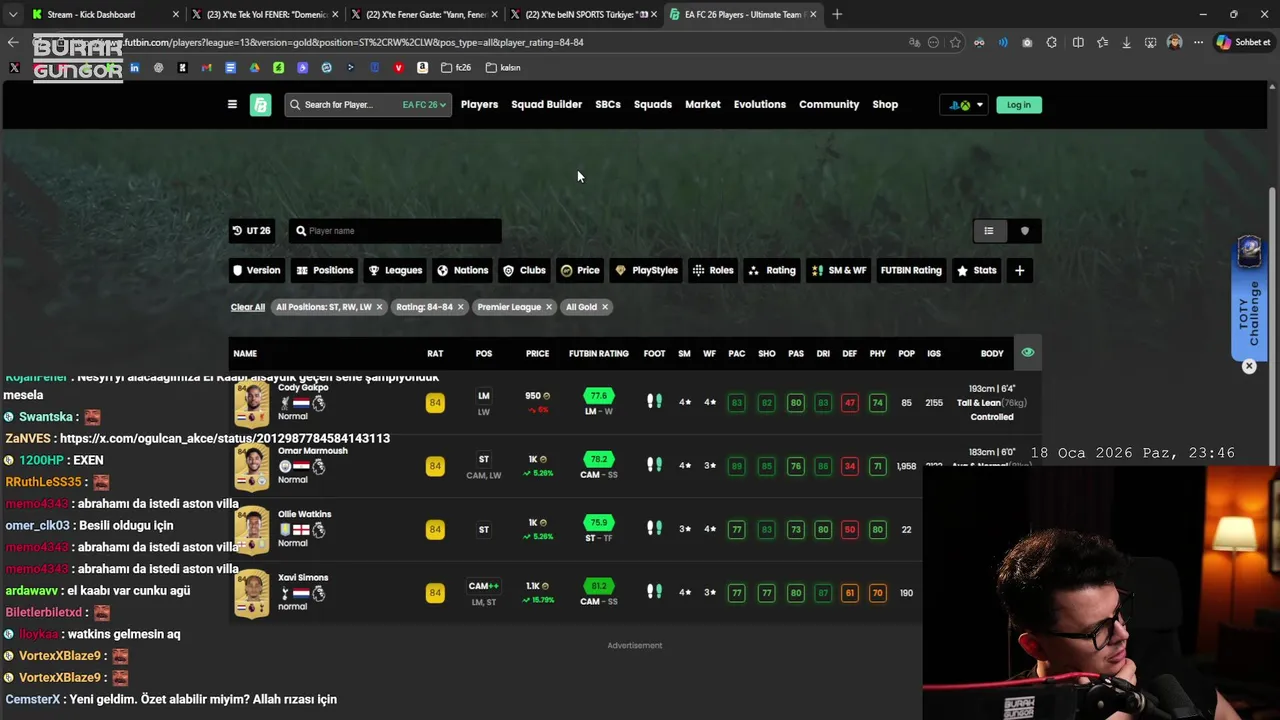This screenshot has width=1280, height=720.
Task: Open the SBCs menu
Action: (x=608, y=104)
